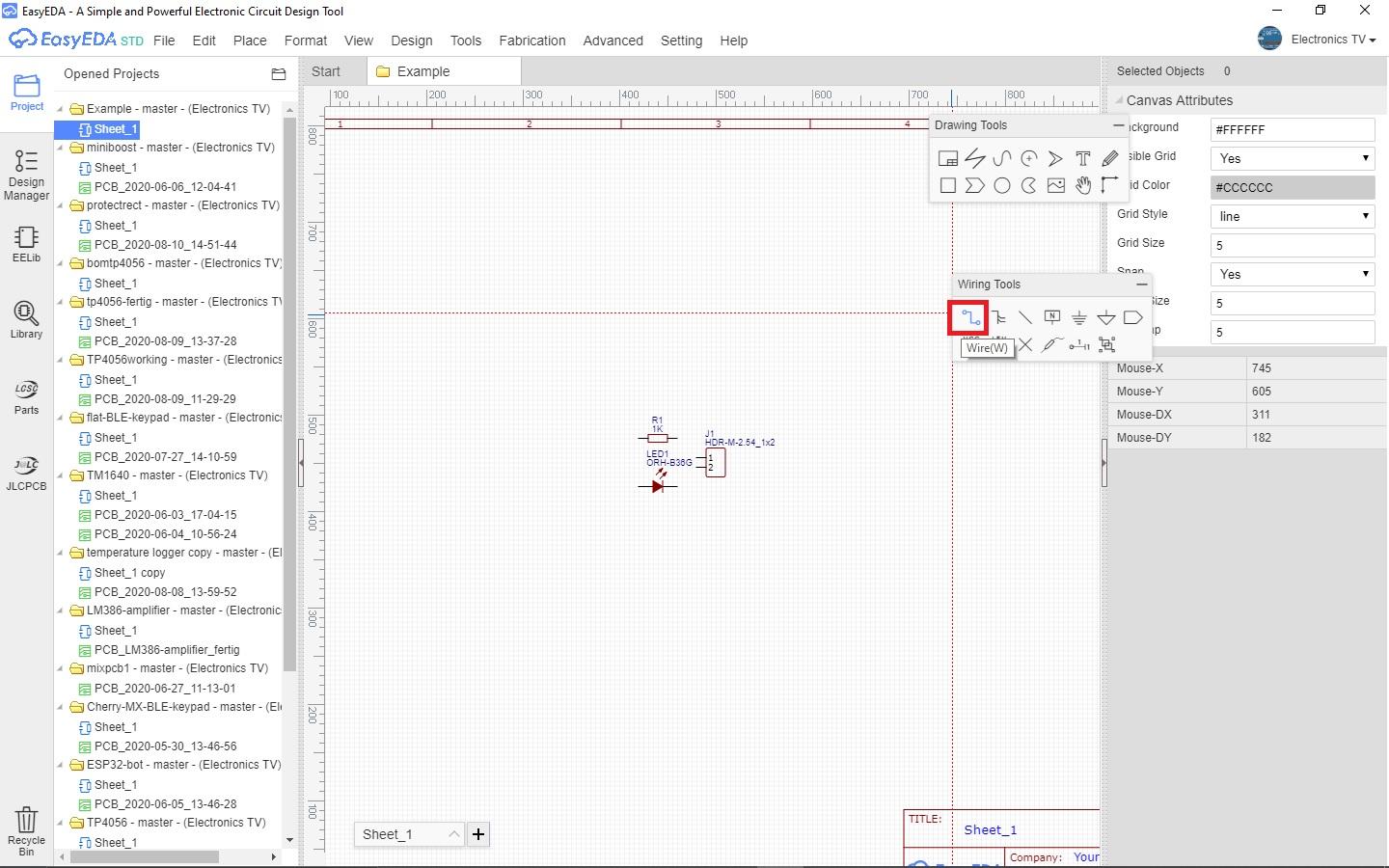Open the Library search panel
This screenshot has width=1389, height=868.
[26, 320]
